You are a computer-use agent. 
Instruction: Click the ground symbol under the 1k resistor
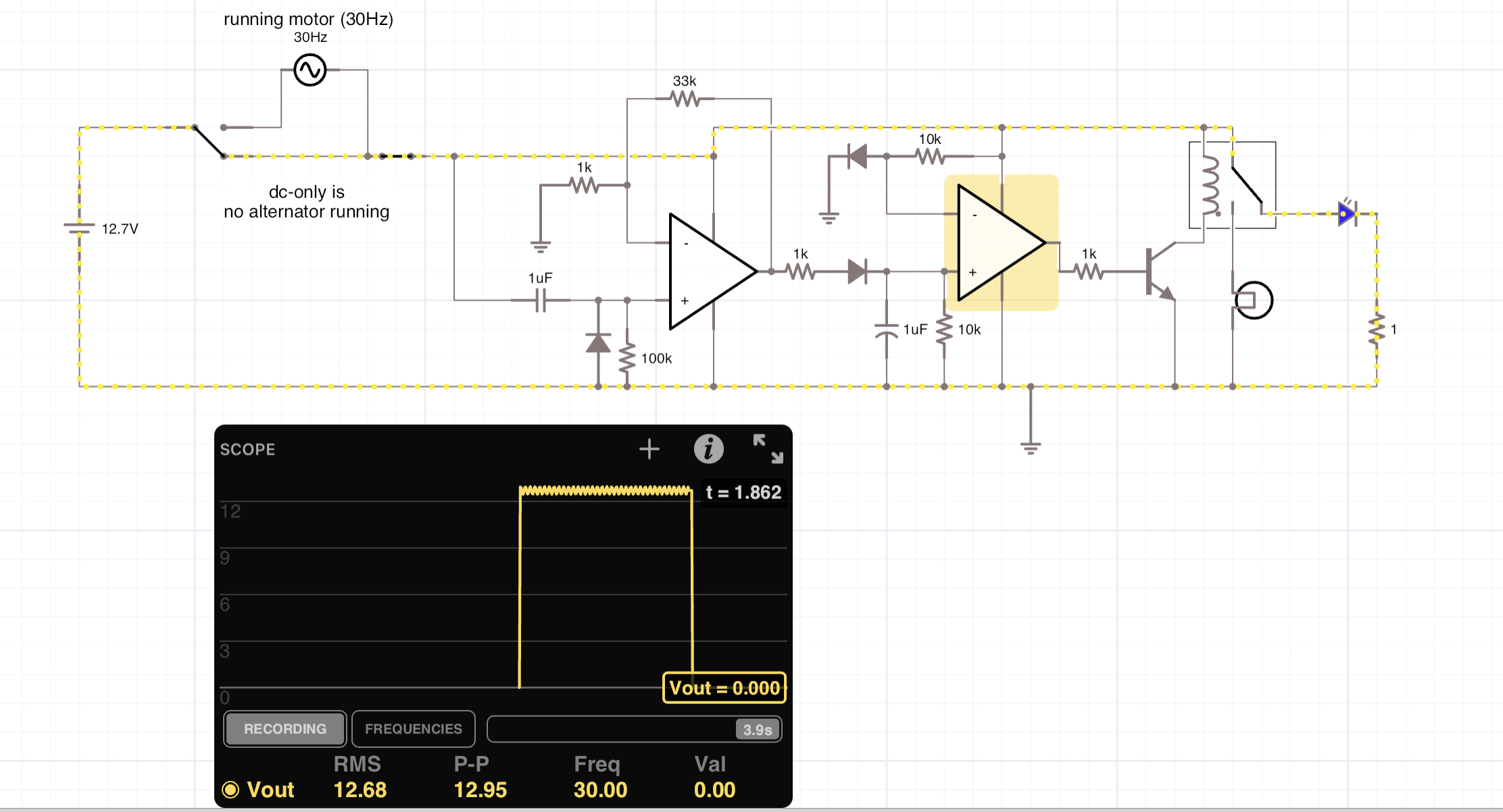(x=540, y=246)
